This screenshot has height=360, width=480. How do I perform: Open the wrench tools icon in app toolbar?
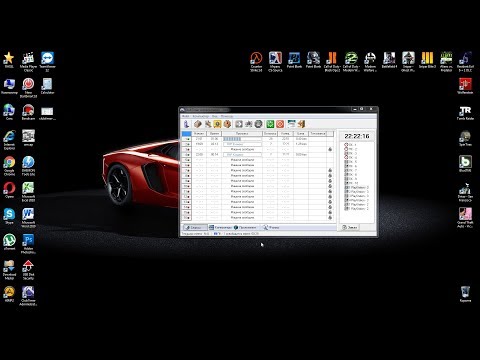[208, 124]
